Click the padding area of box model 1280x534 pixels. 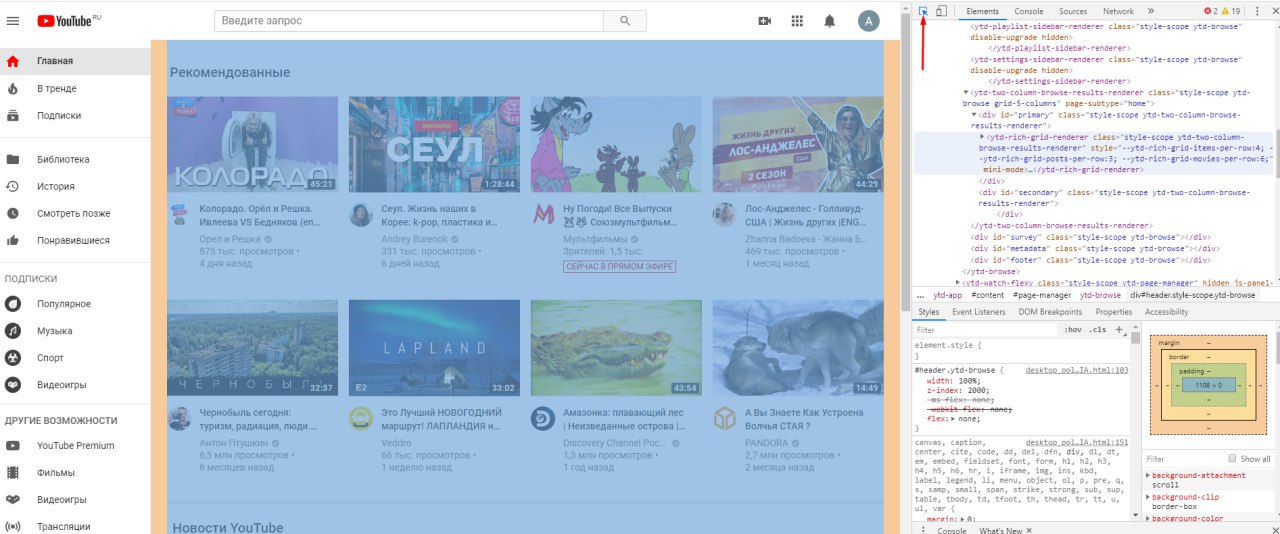coord(1209,384)
